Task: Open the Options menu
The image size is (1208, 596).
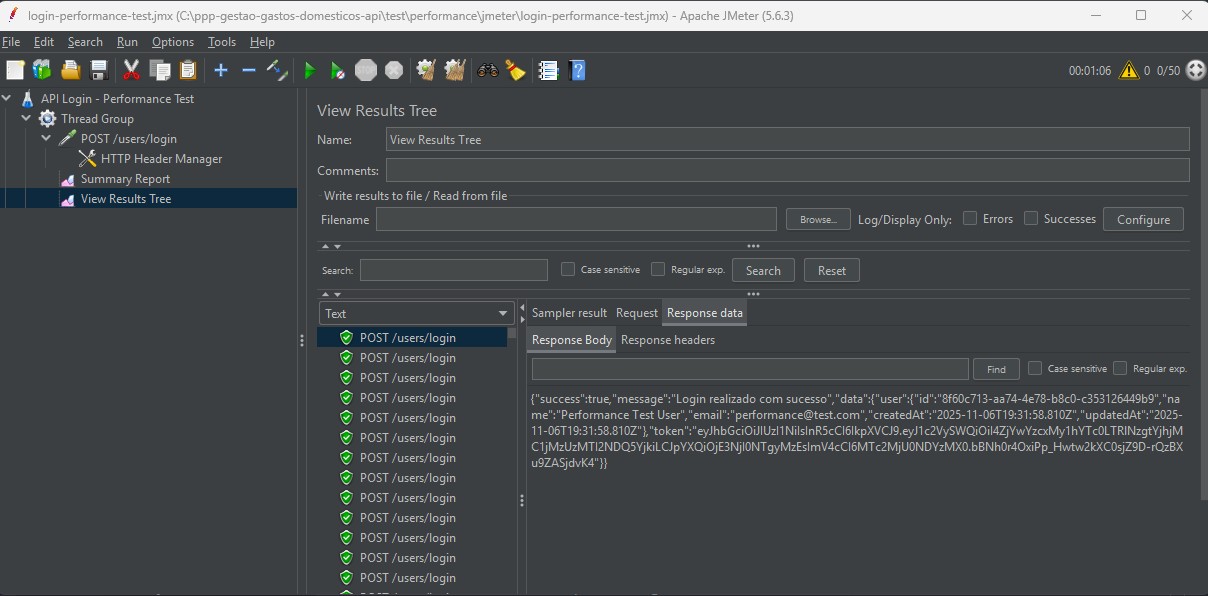Action: coord(173,42)
